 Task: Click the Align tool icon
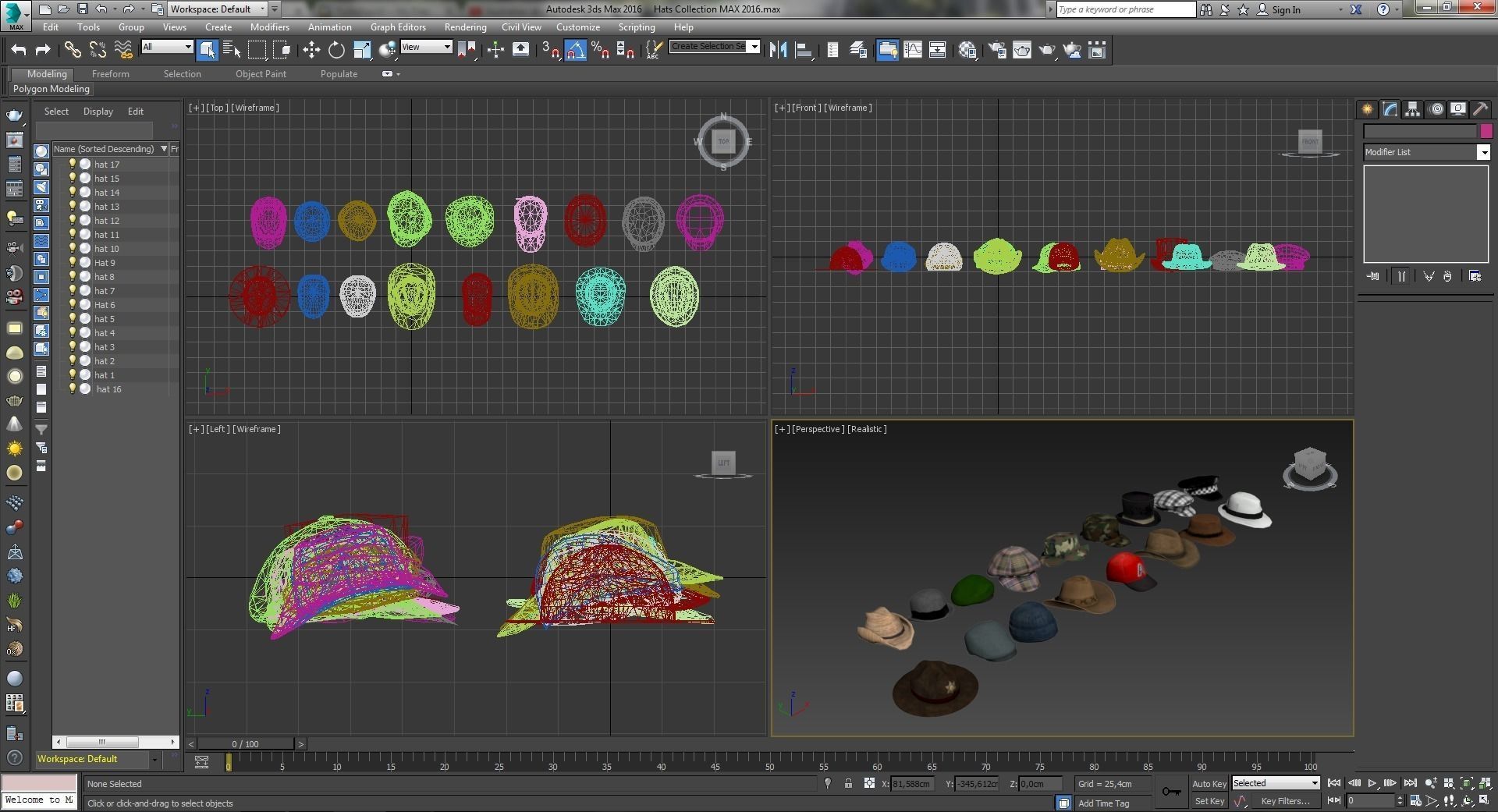[803, 50]
